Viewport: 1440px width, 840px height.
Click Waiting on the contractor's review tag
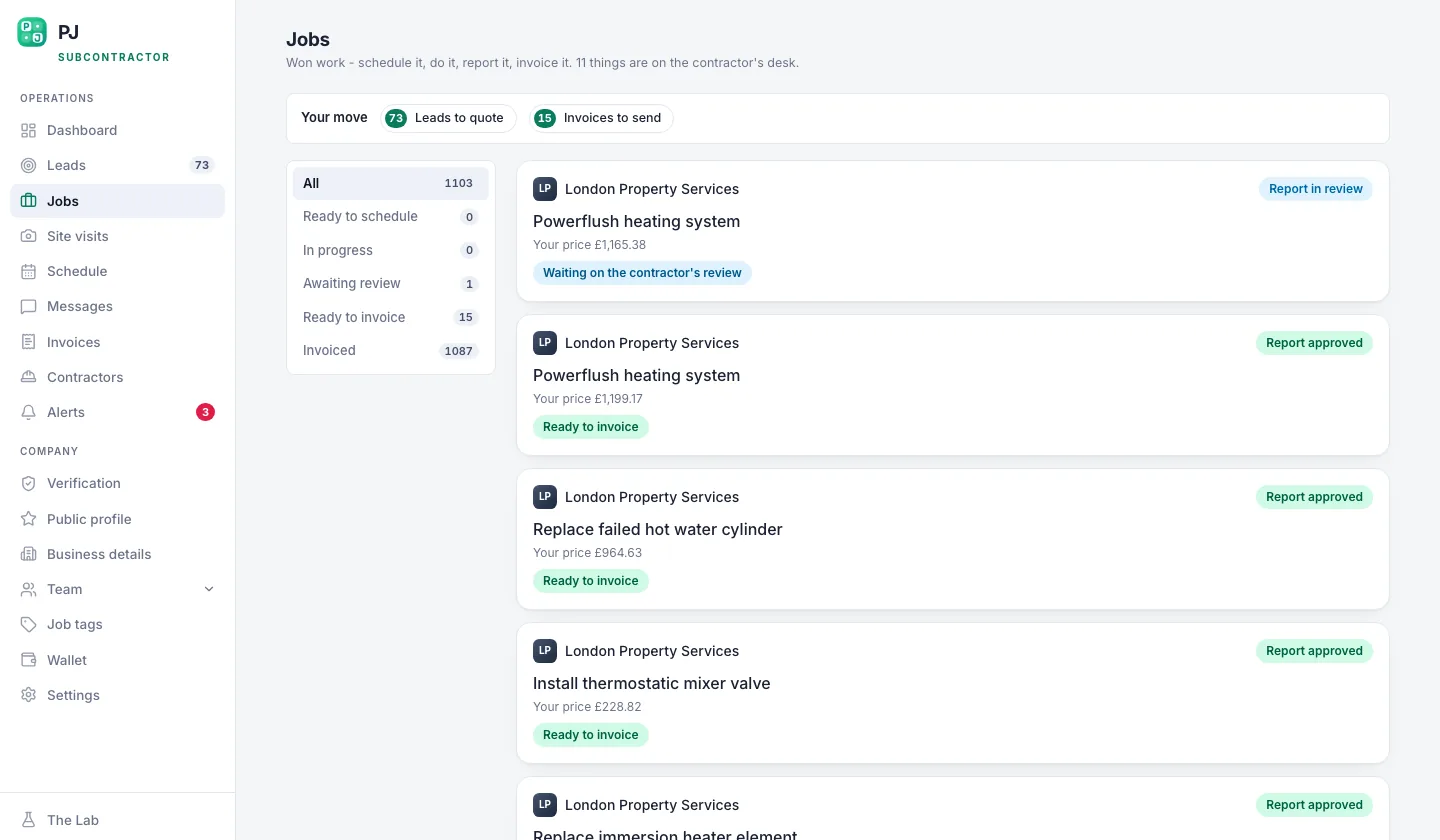(x=642, y=273)
